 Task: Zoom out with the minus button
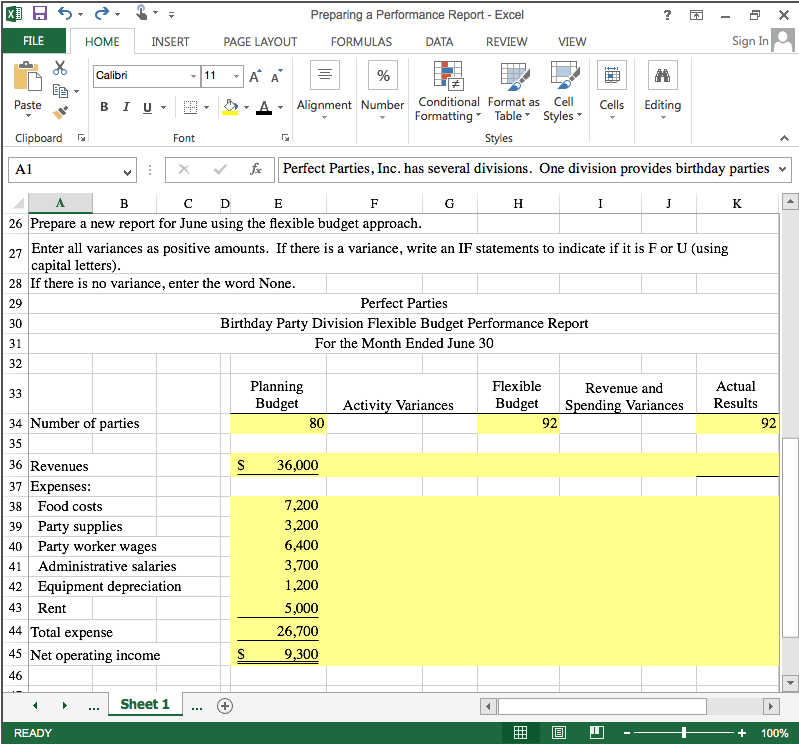pos(627,733)
